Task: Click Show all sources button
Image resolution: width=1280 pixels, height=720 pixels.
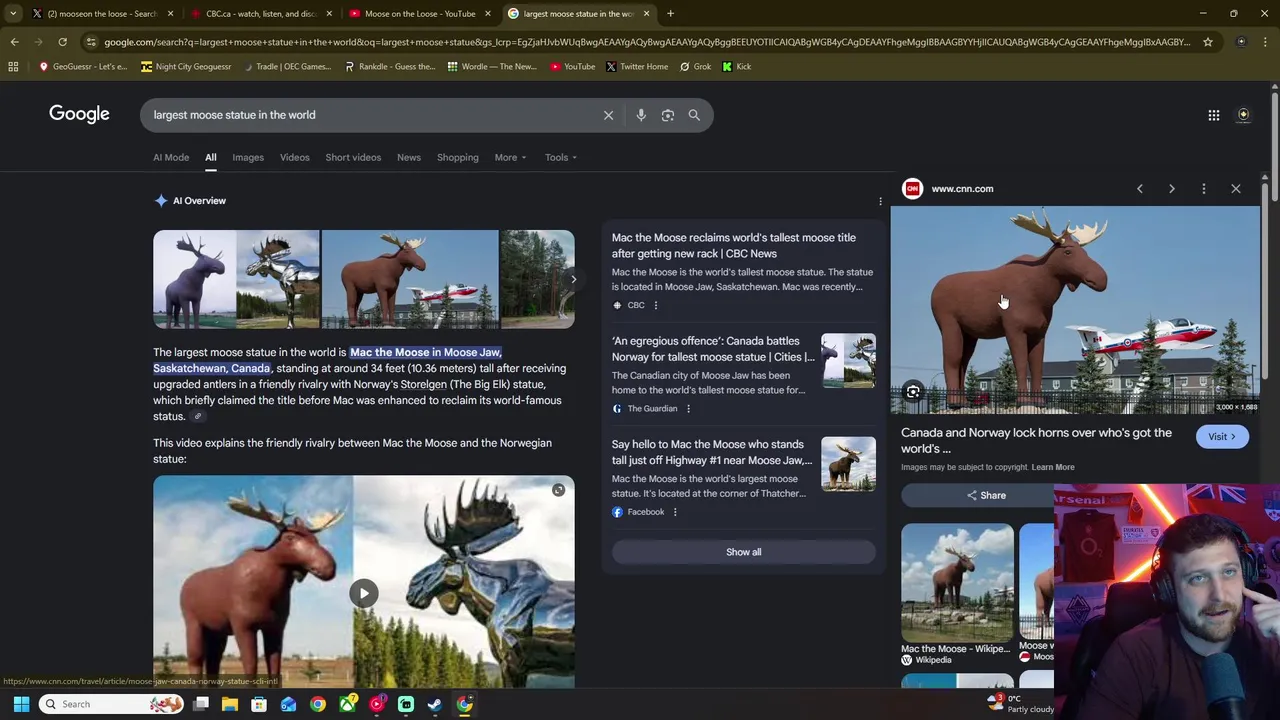Action: click(743, 552)
